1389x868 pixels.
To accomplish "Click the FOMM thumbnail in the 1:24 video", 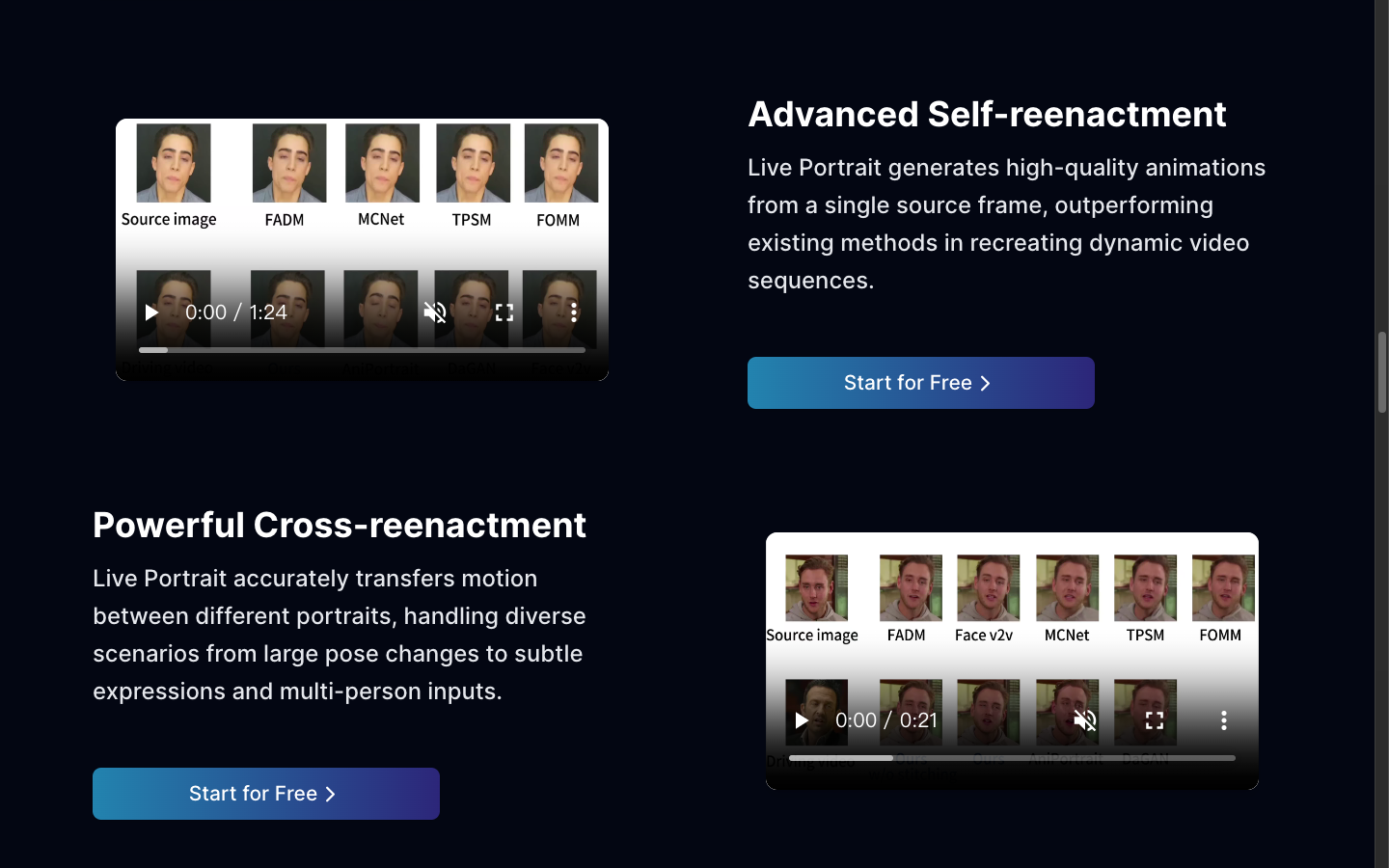I will [x=561, y=163].
